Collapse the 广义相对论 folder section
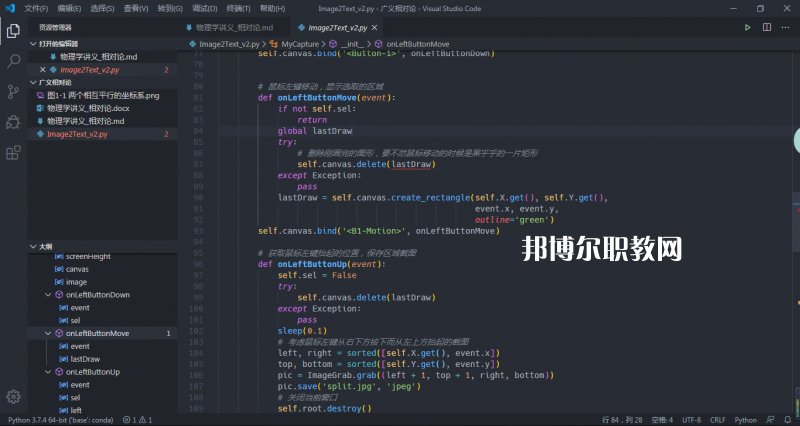The image size is (800, 426). (33, 83)
